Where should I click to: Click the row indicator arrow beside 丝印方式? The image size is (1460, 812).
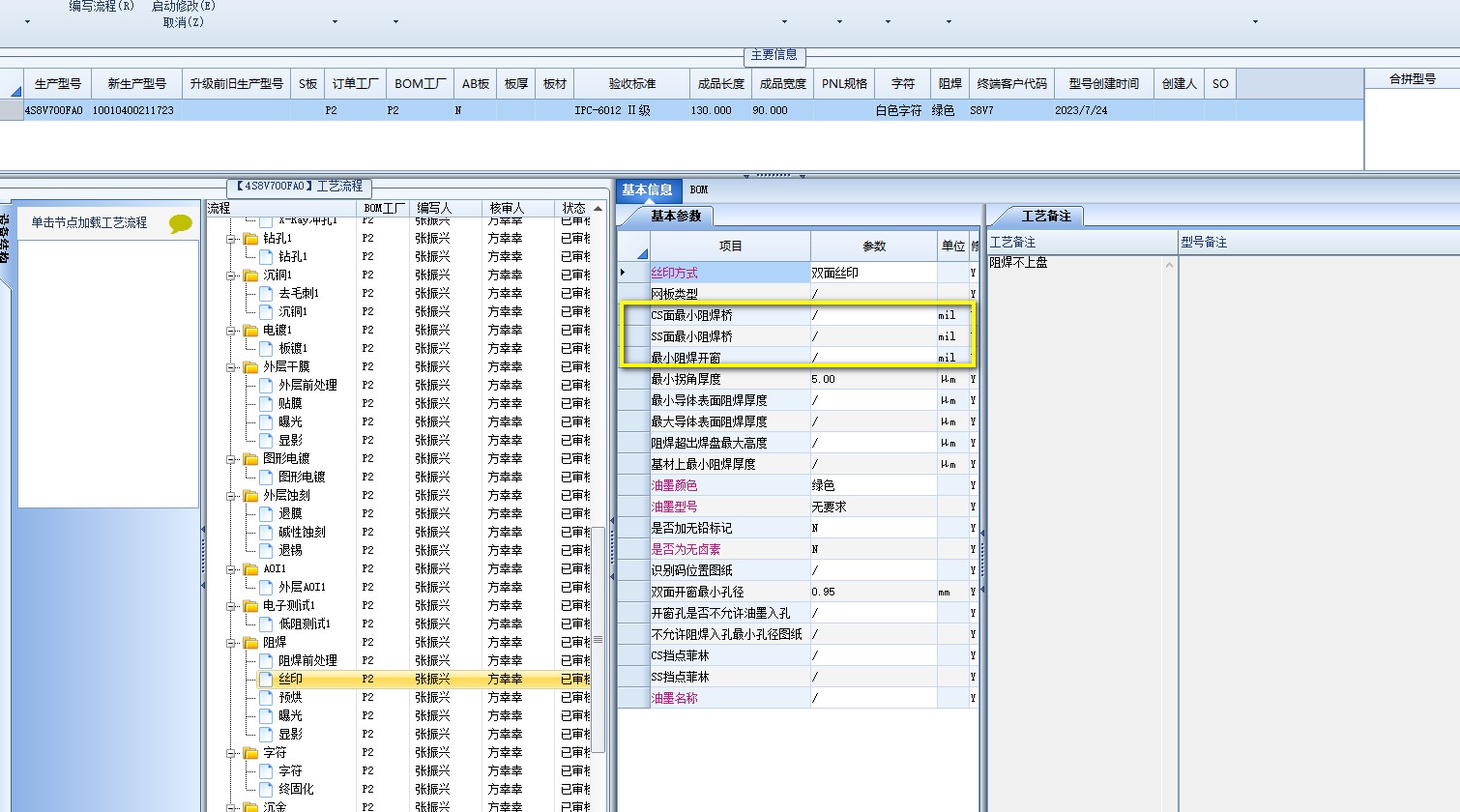click(624, 273)
